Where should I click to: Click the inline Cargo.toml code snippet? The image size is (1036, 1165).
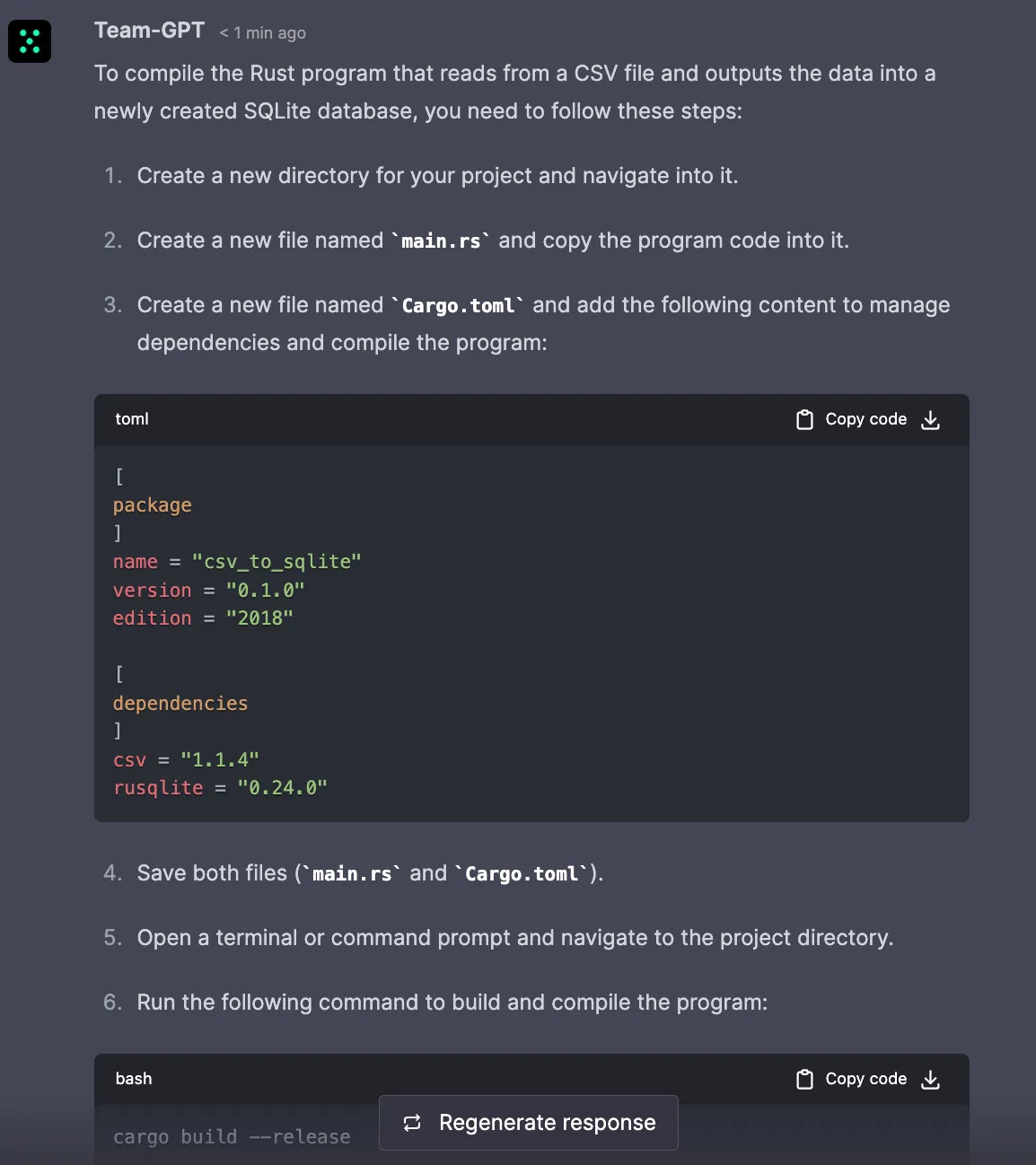point(460,305)
